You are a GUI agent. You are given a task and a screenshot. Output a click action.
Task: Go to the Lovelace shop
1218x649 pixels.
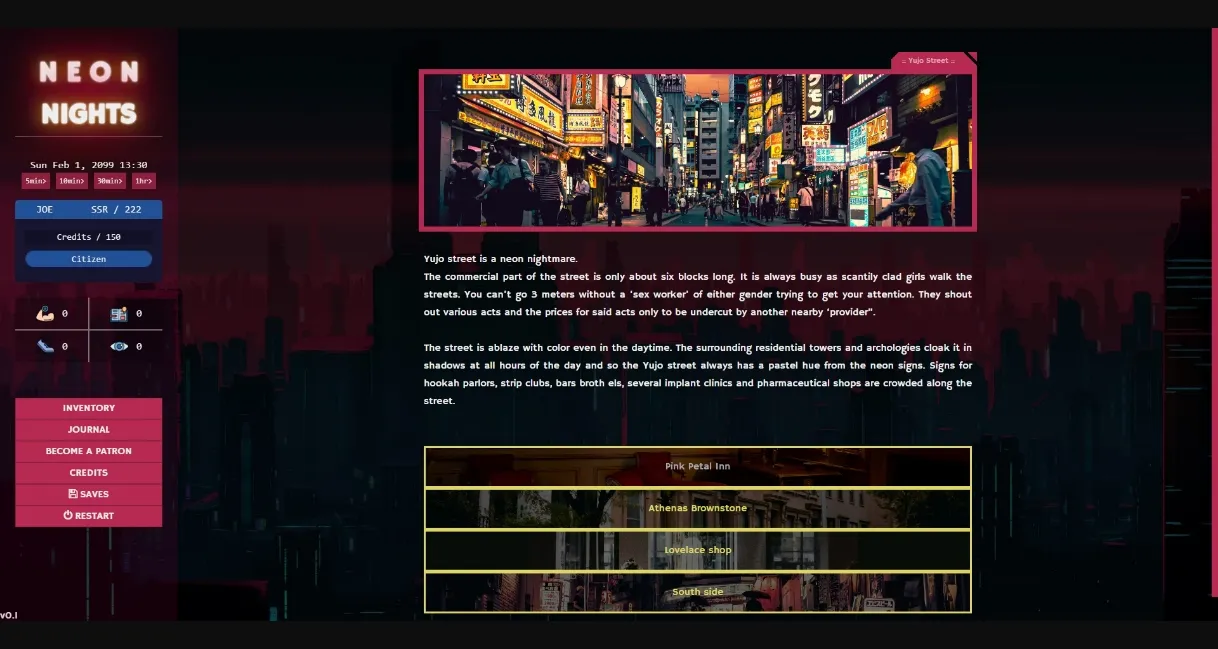click(698, 550)
